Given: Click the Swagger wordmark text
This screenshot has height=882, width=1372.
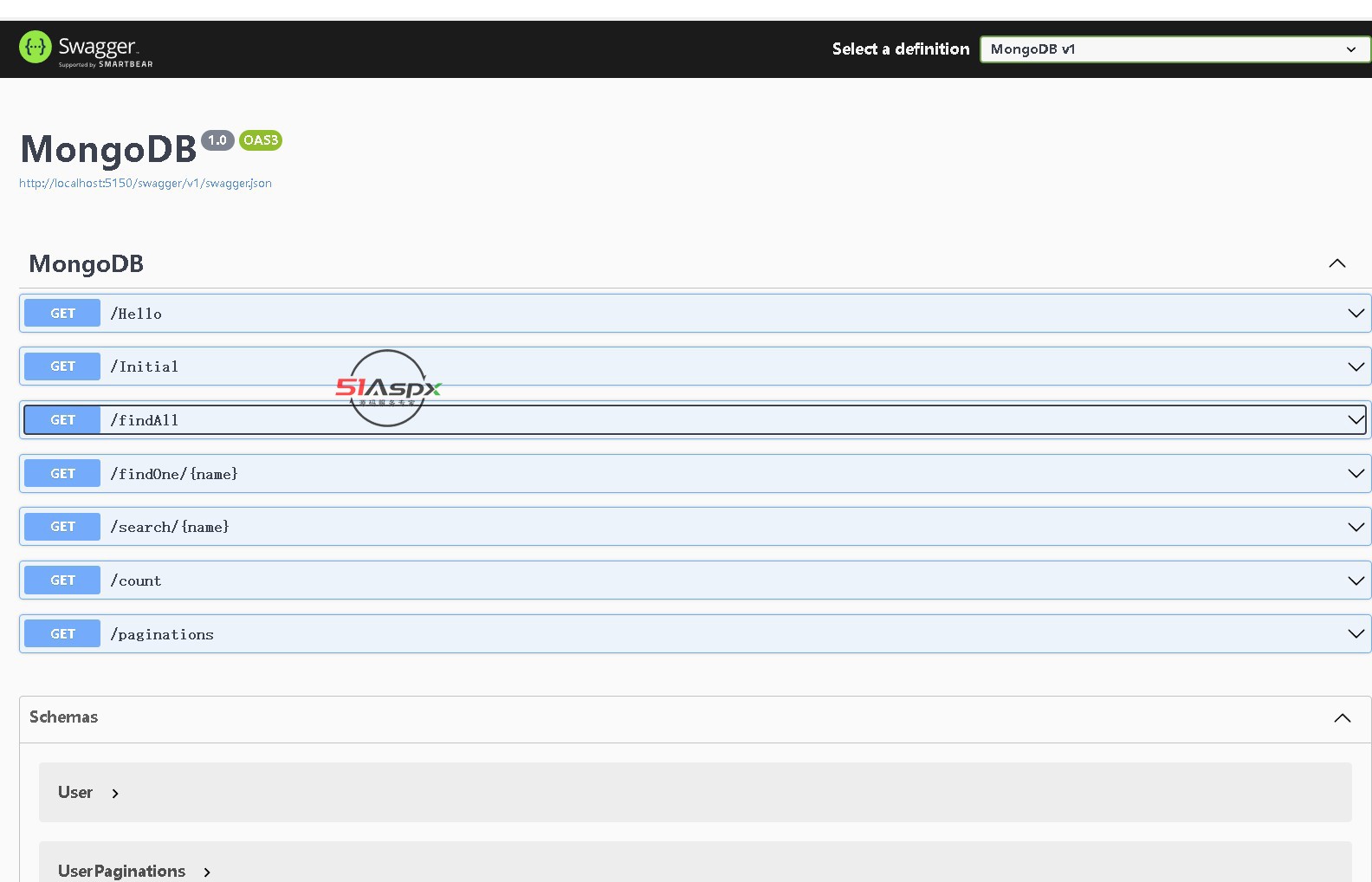Looking at the screenshot, I should [x=97, y=46].
